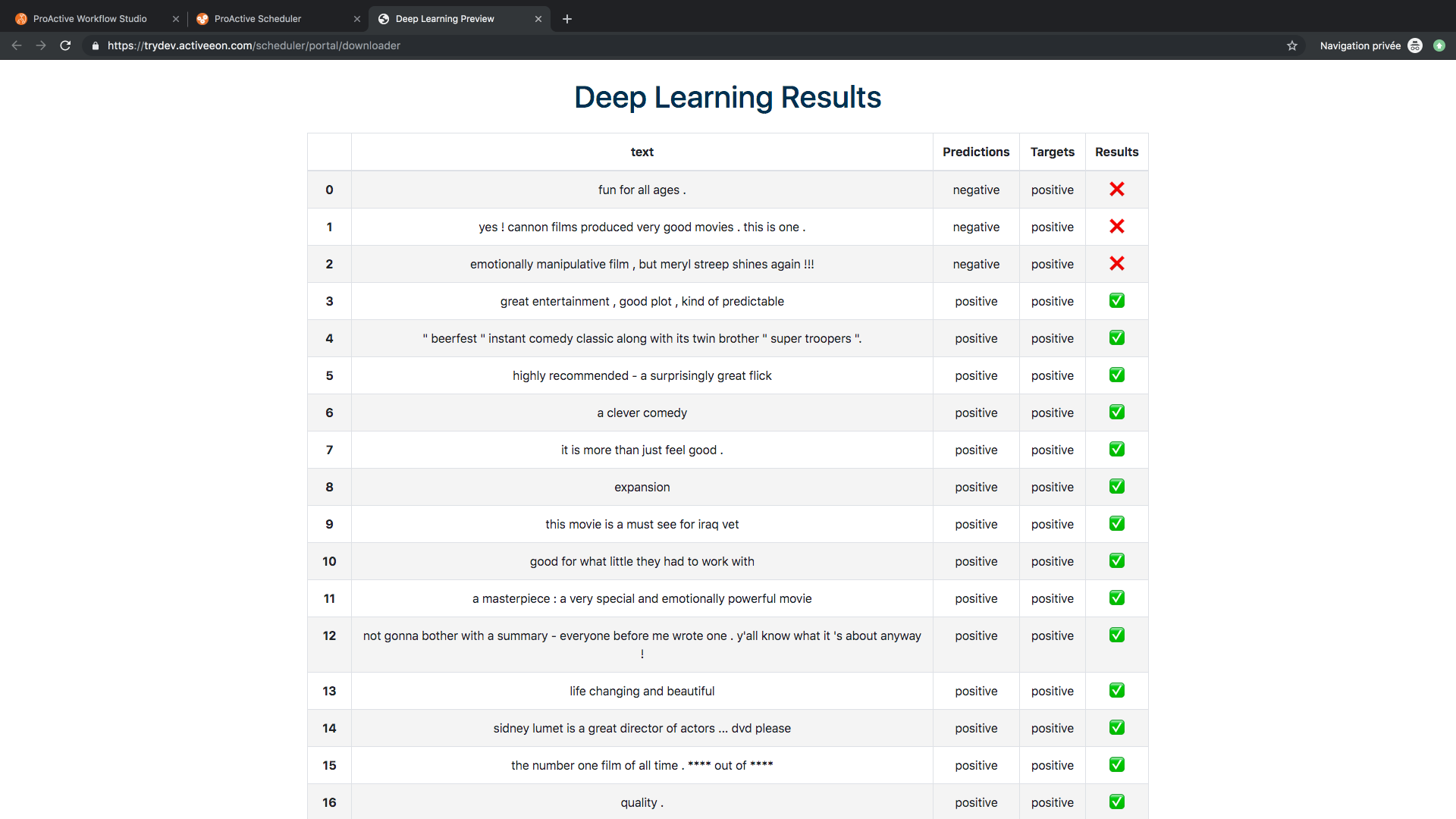Select 'highly recommended - a surprisingly great flick'

pos(642,375)
